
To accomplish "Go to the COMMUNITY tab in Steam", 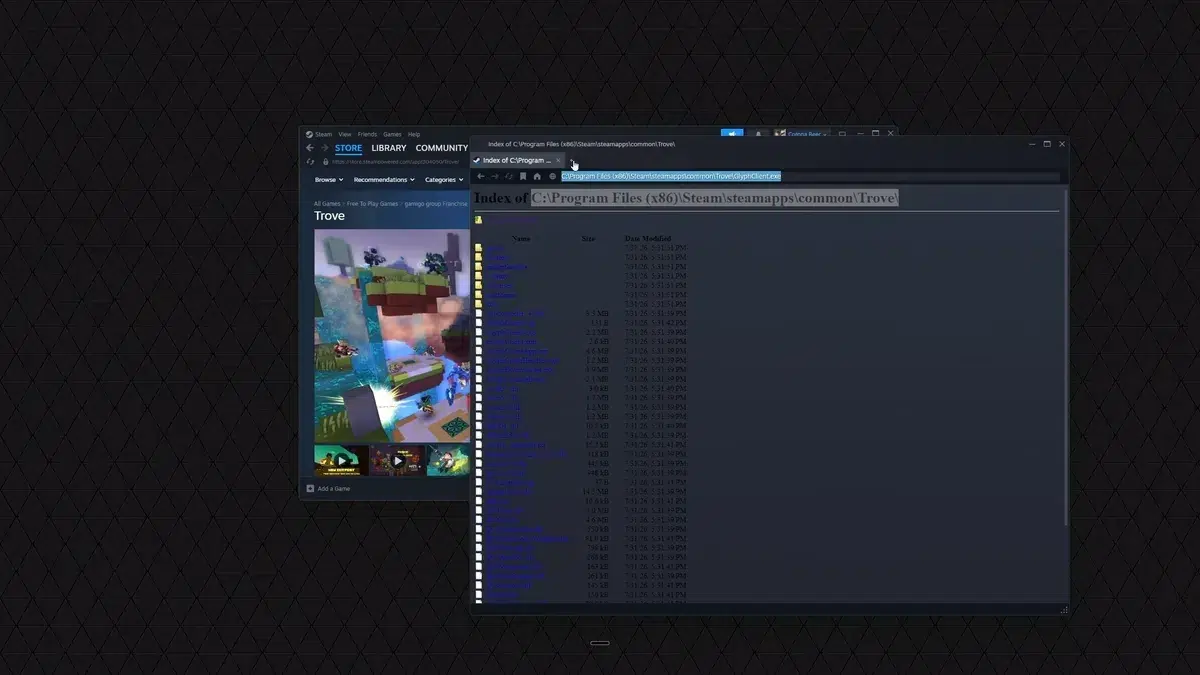I will click(442, 148).
